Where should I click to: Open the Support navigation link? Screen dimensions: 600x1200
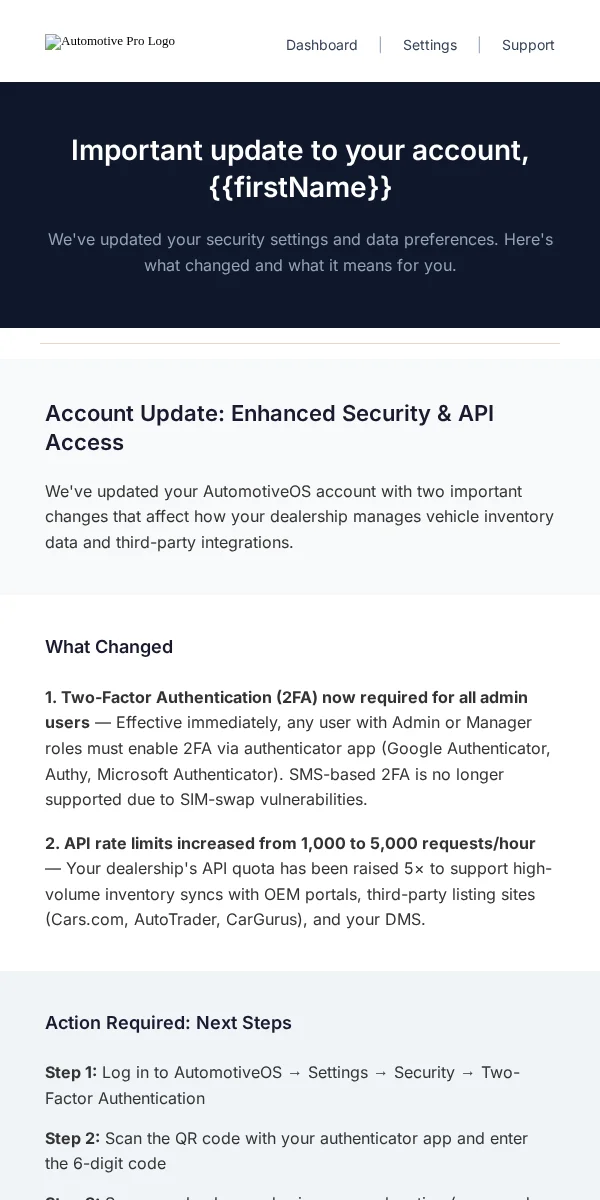528,45
